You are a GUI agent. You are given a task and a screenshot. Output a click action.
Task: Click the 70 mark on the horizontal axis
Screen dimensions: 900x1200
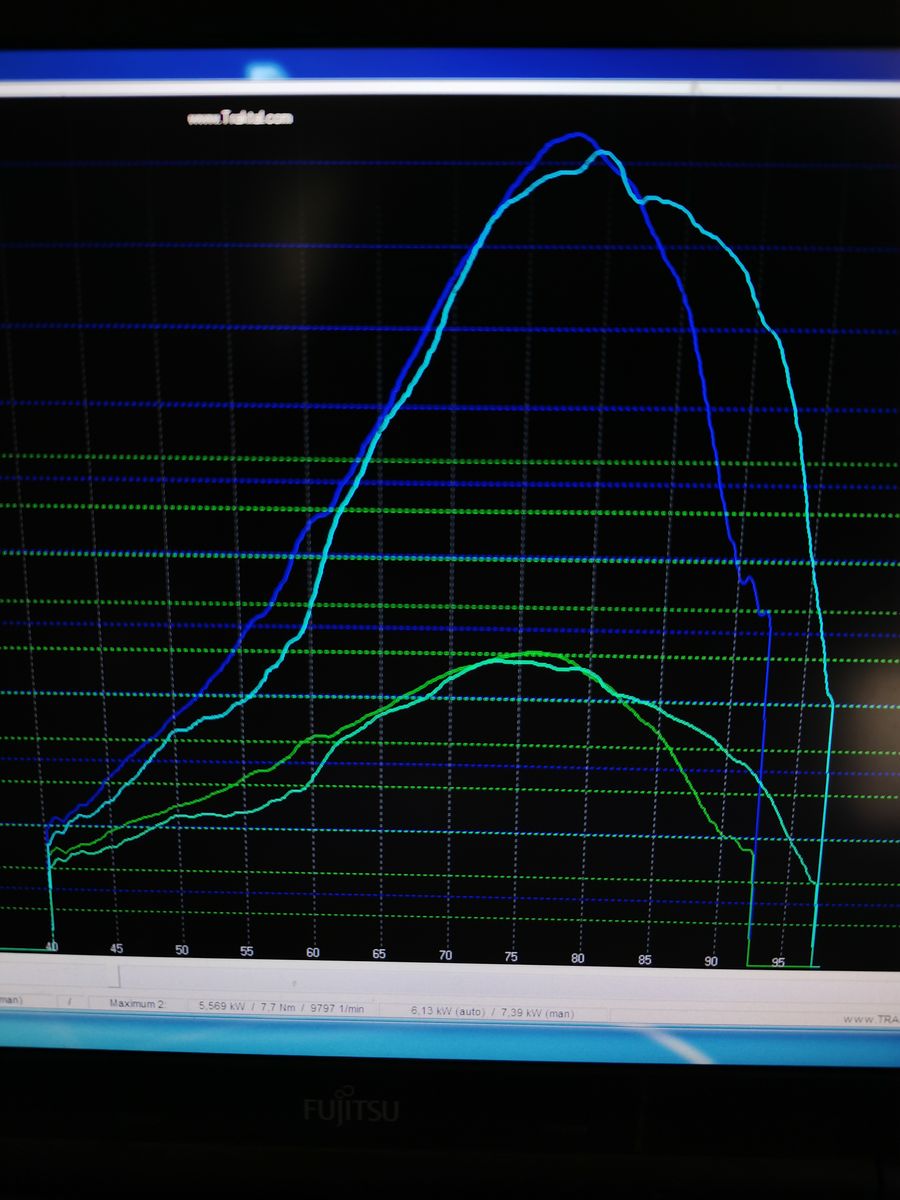(x=445, y=956)
